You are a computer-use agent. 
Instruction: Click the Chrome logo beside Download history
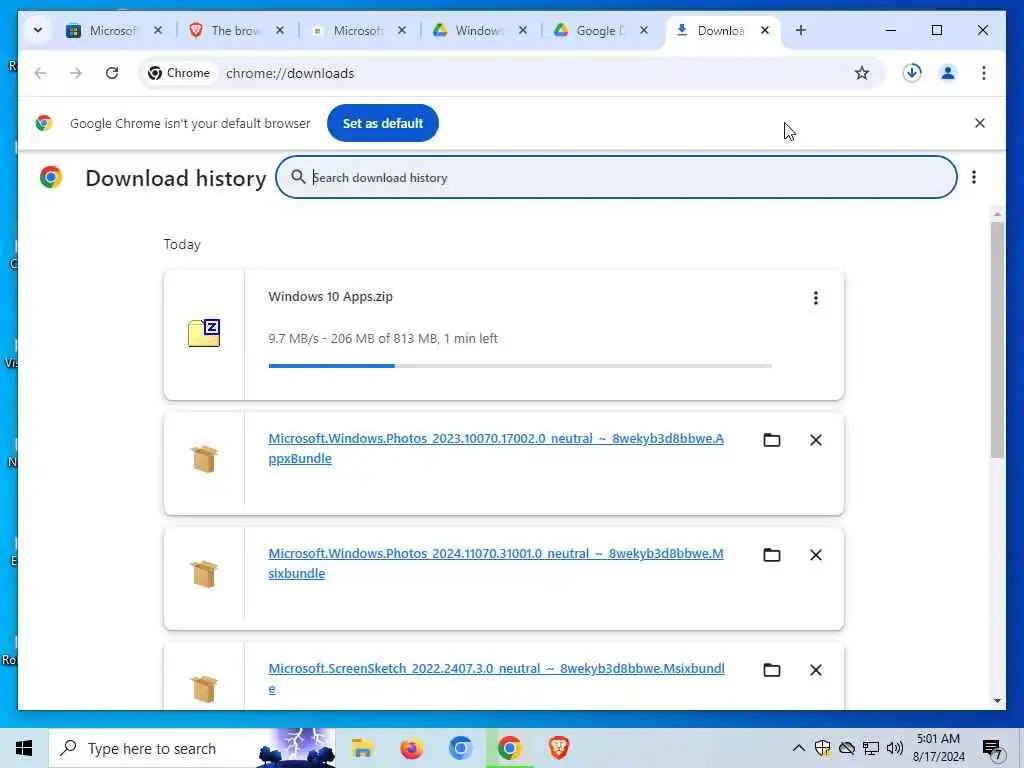coord(51,178)
